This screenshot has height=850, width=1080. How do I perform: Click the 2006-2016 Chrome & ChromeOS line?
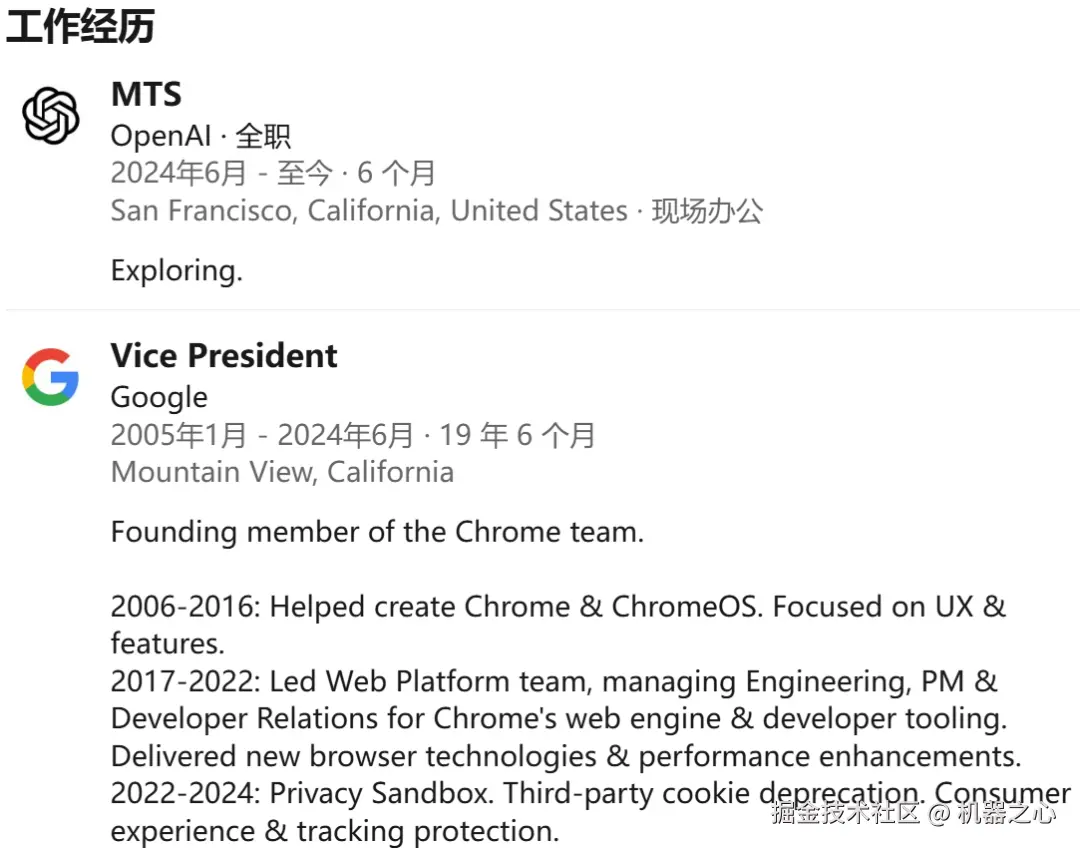click(x=558, y=607)
